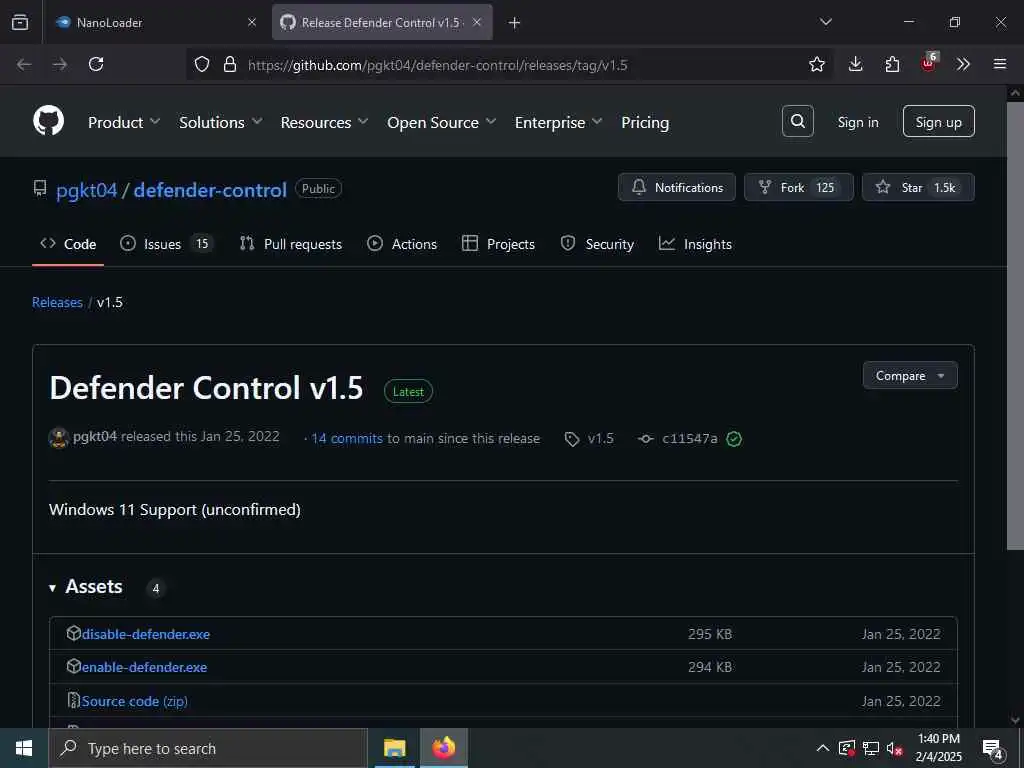Close the Release Defender Control tab
The width and height of the screenshot is (1024, 768).
click(x=477, y=22)
